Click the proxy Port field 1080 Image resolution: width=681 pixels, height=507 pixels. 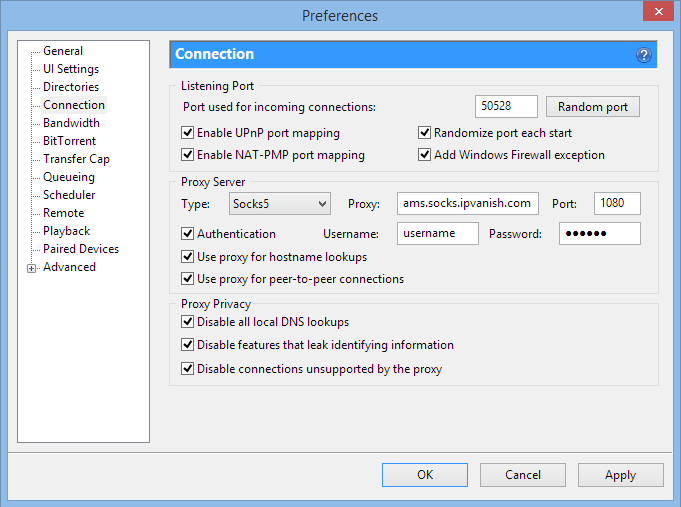coord(617,203)
